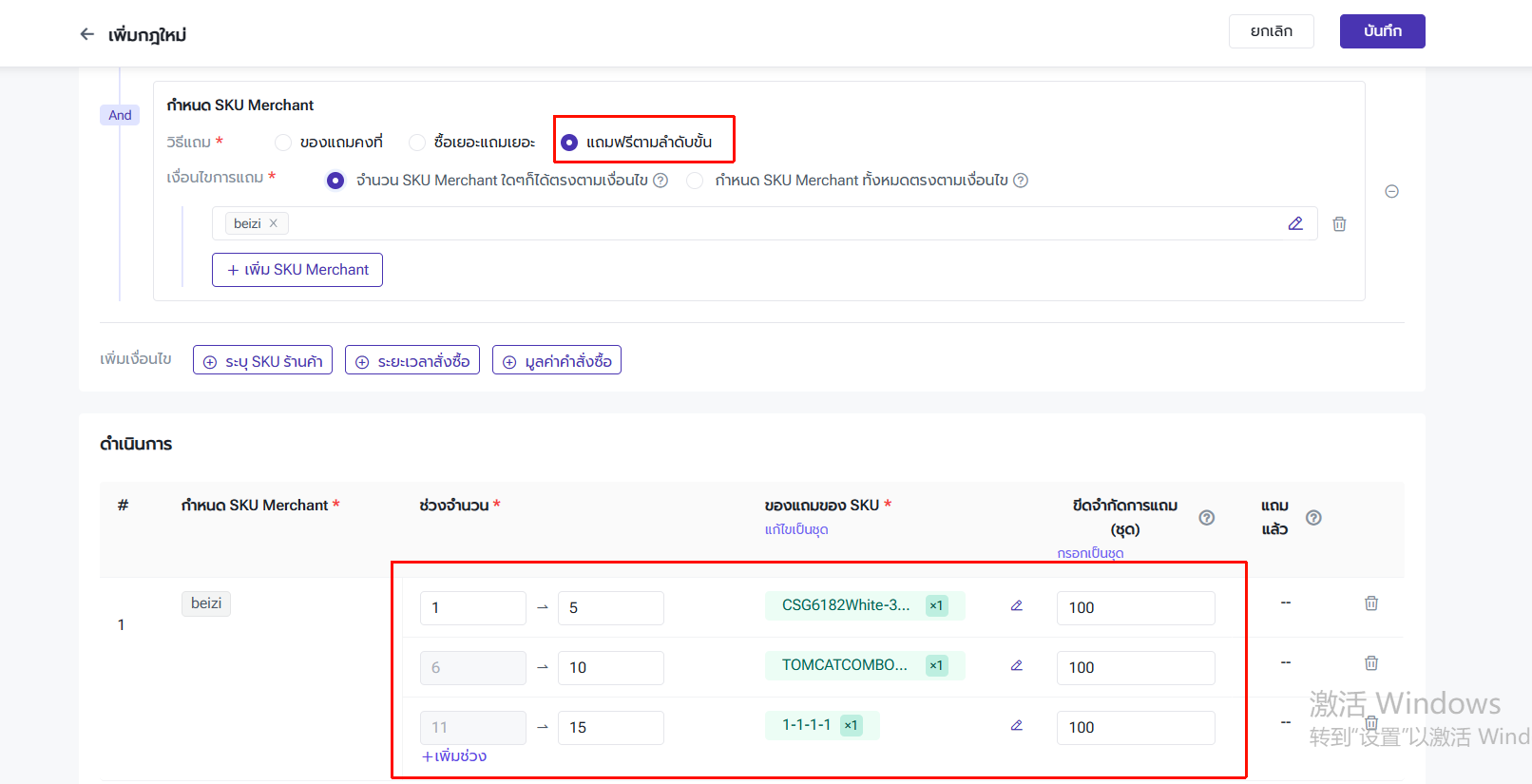
Task: Edit the 1-1-1-1 gift SKU
Action: (1016, 726)
